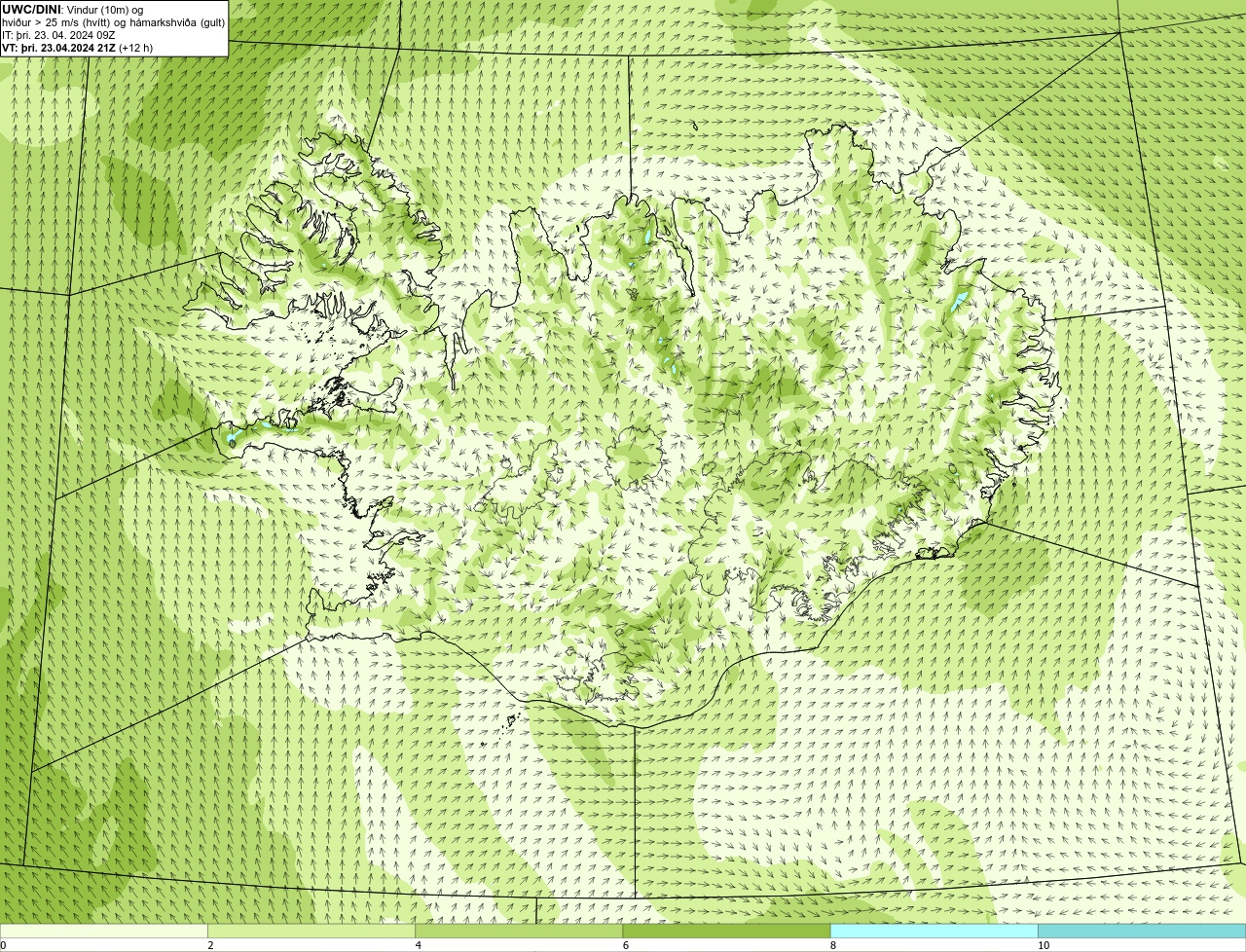The width and height of the screenshot is (1246, 952).
Task: Click the legend tick label '10'
Action: [x=1044, y=945]
